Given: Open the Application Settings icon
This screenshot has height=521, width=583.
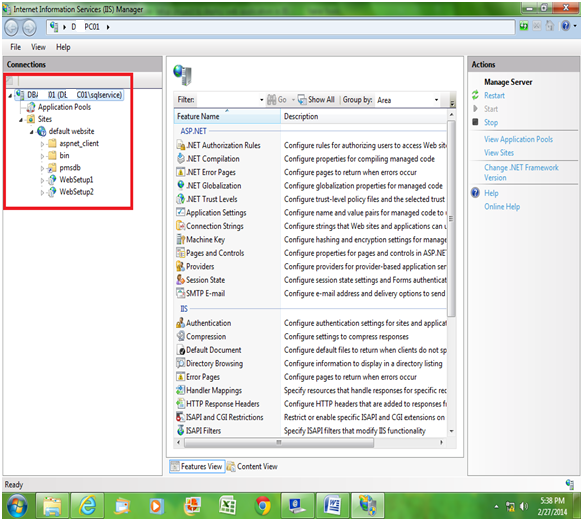Looking at the screenshot, I should click(181, 212).
